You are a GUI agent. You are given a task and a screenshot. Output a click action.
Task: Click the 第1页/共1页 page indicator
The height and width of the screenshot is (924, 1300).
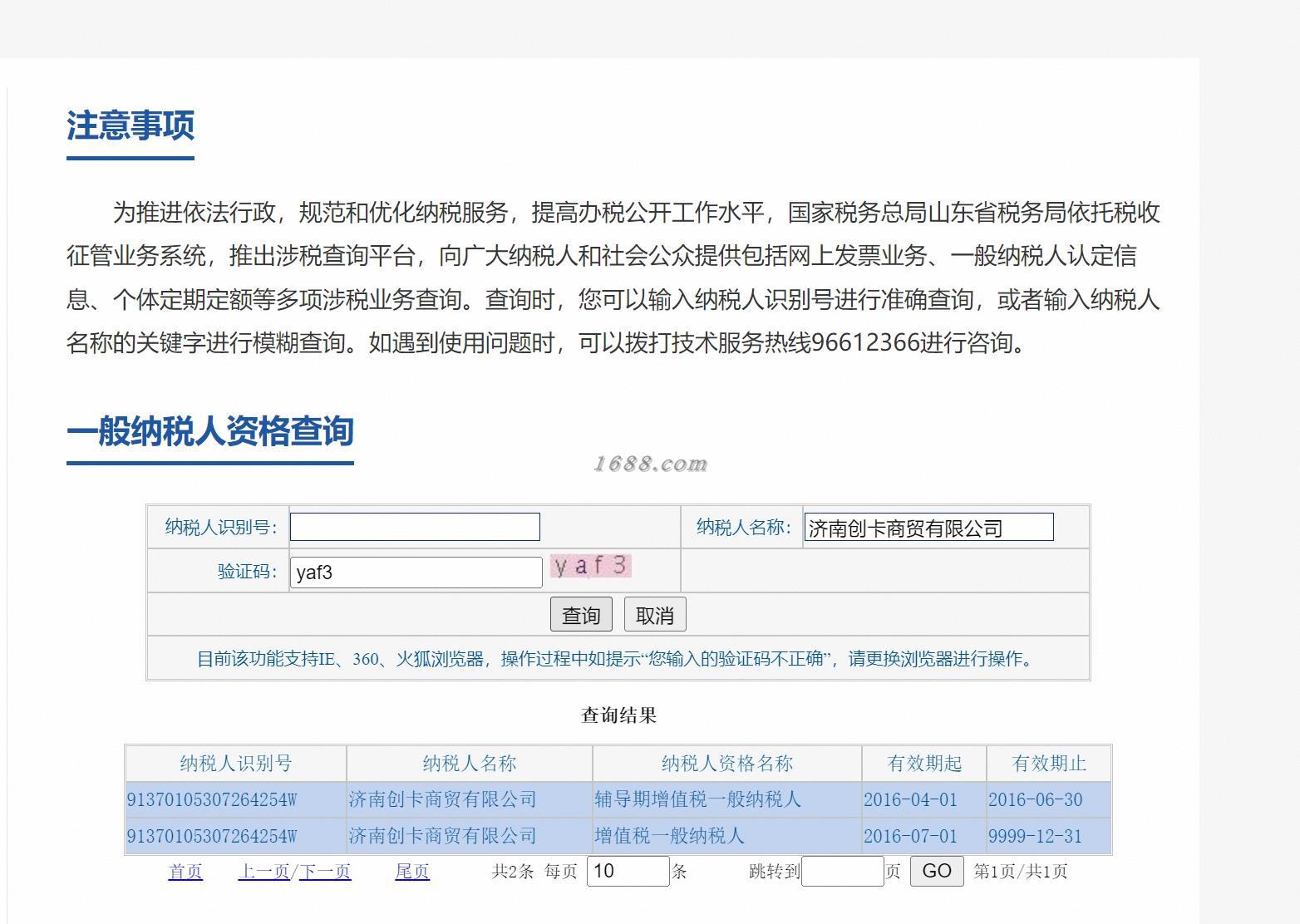(x=1021, y=872)
